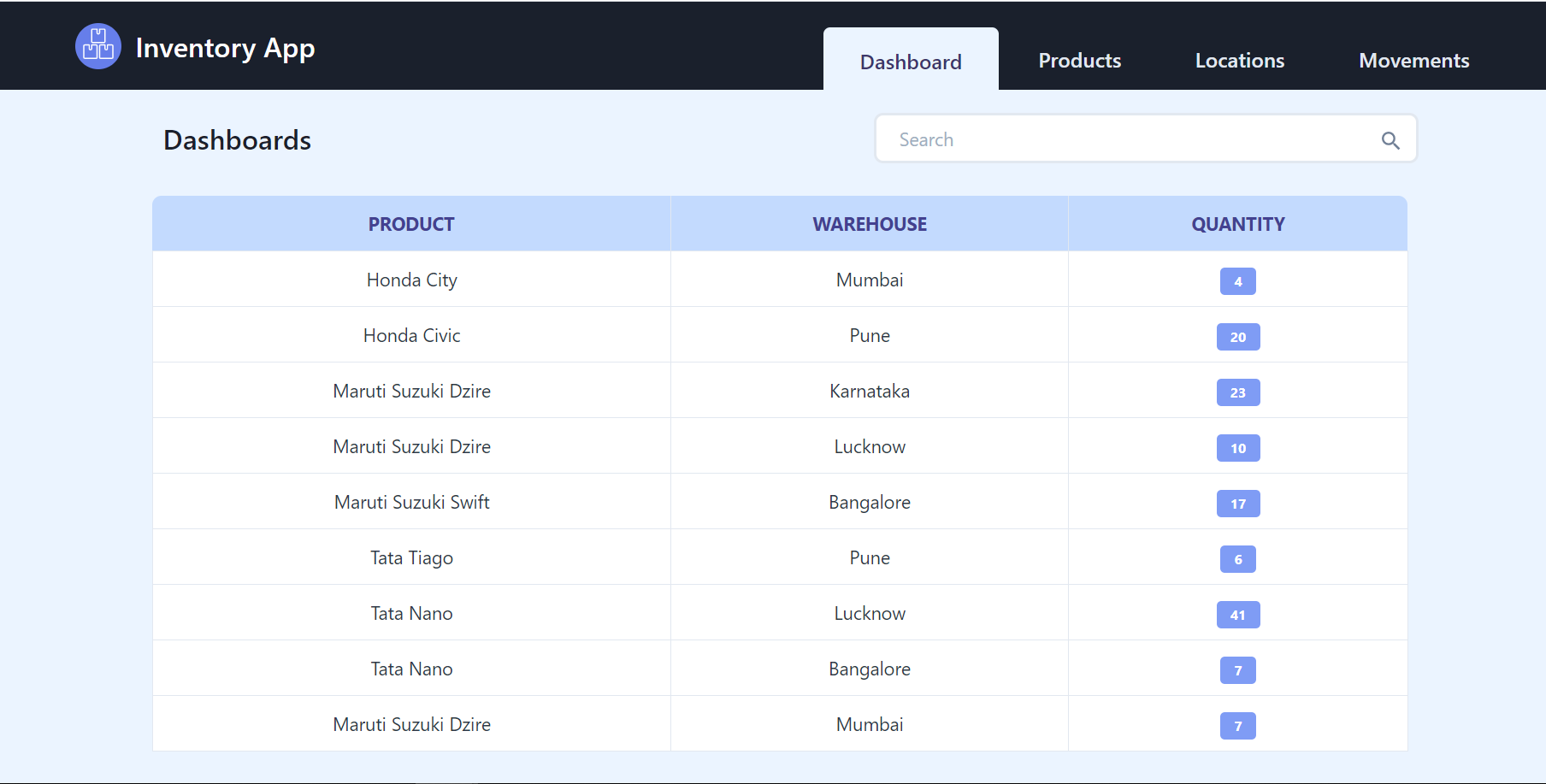Click Pune warehouse for Honda Civic
Viewport: 1546px width, 784px height.
coord(870,335)
